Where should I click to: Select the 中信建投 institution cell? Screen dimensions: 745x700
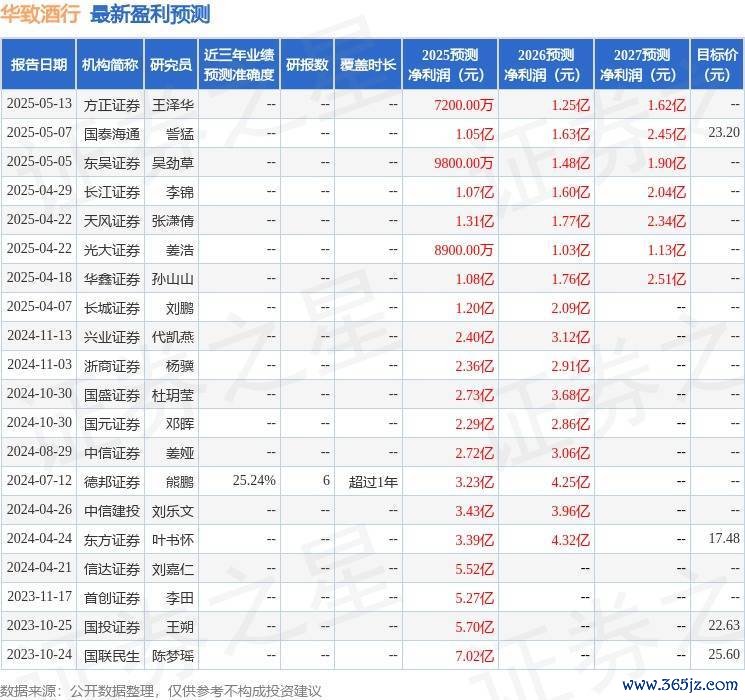click(x=112, y=511)
